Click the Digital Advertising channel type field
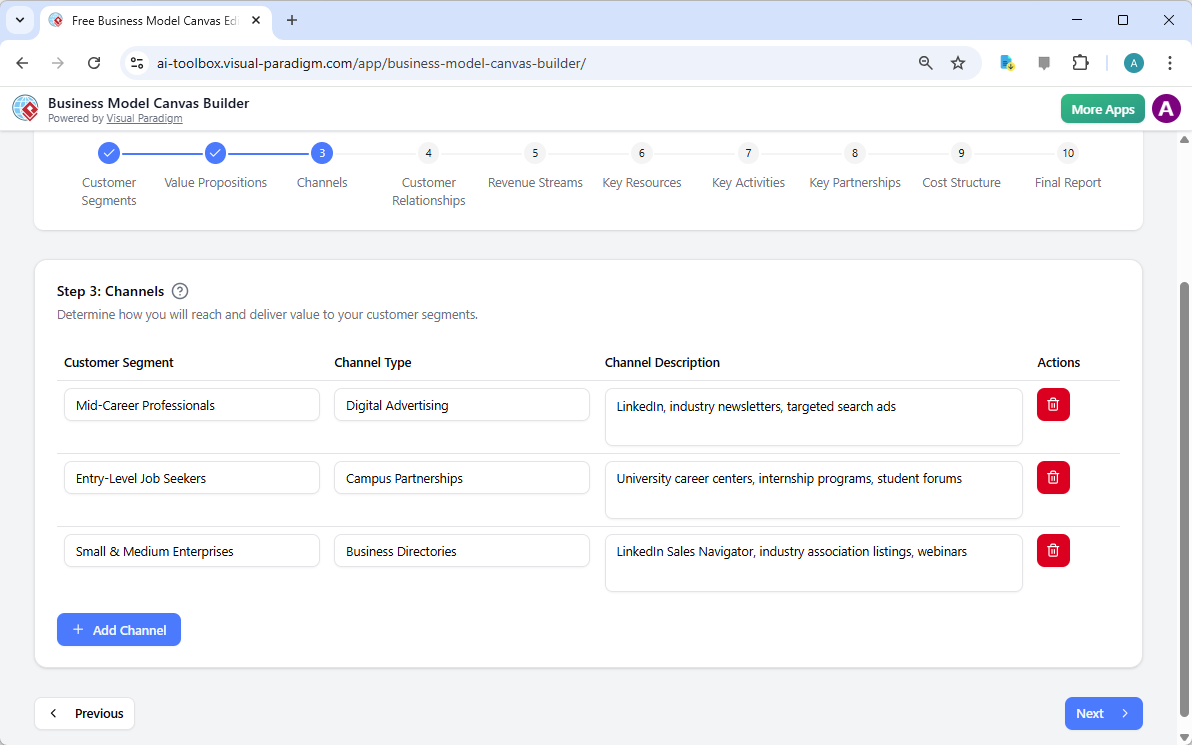 [x=461, y=404]
